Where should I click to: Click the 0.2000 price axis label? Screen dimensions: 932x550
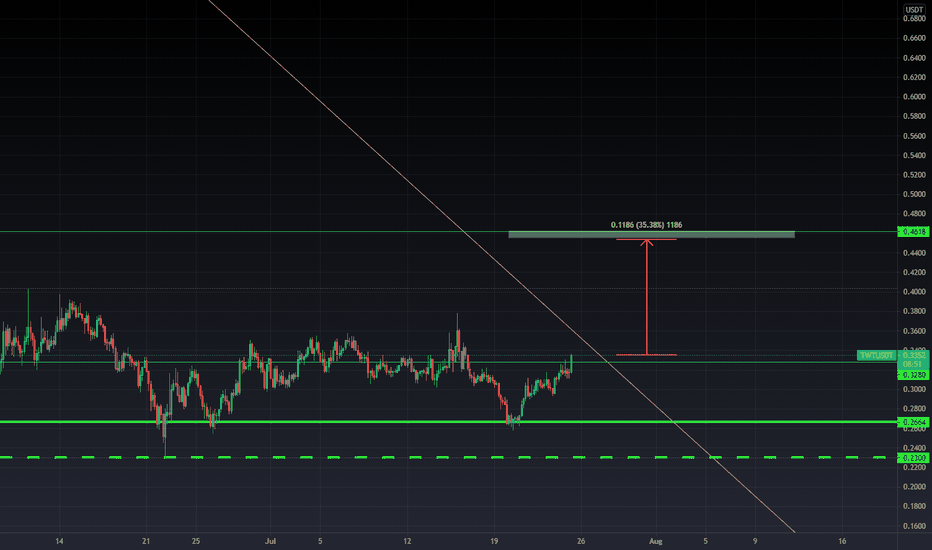click(x=914, y=486)
